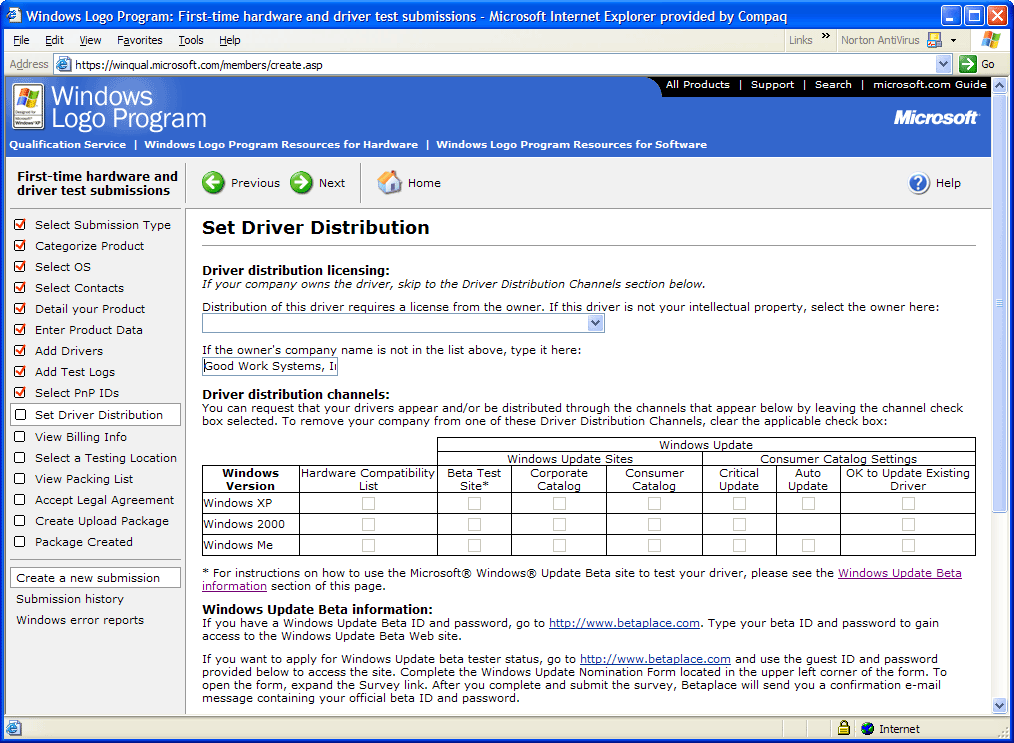Click the green Next arrow icon
The image size is (1014, 743).
click(302, 183)
